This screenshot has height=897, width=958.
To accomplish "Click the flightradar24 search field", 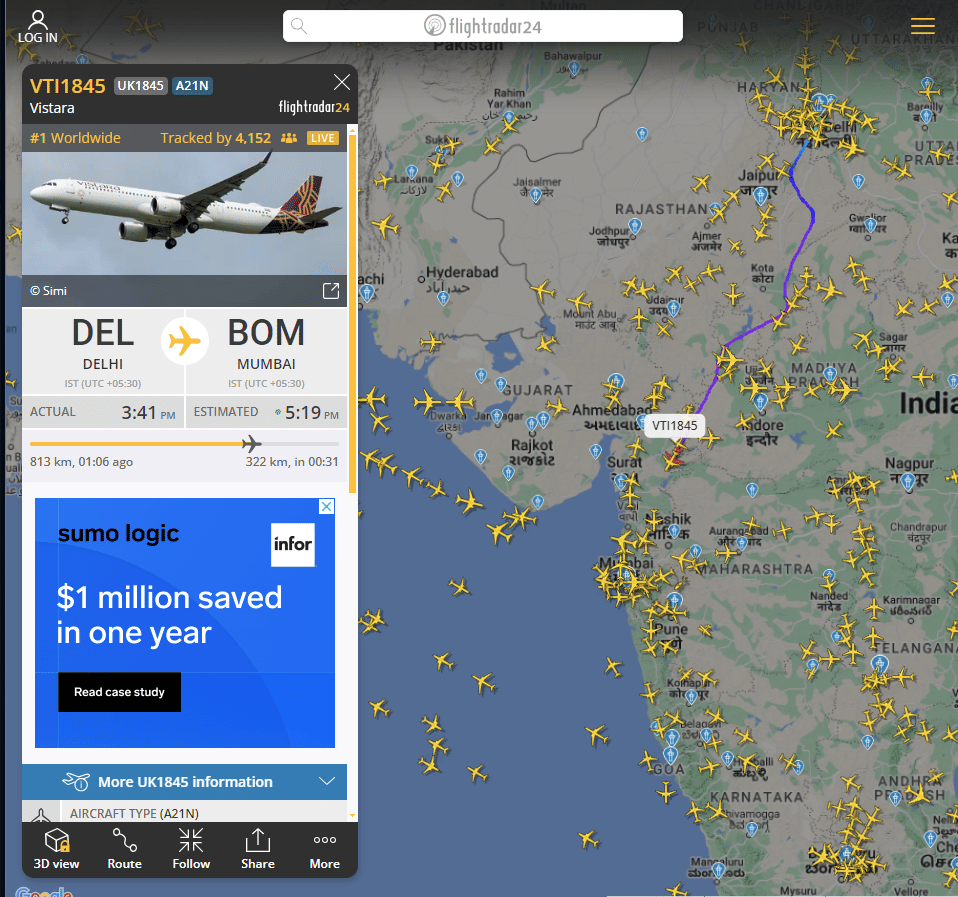I will tap(482, 26).
